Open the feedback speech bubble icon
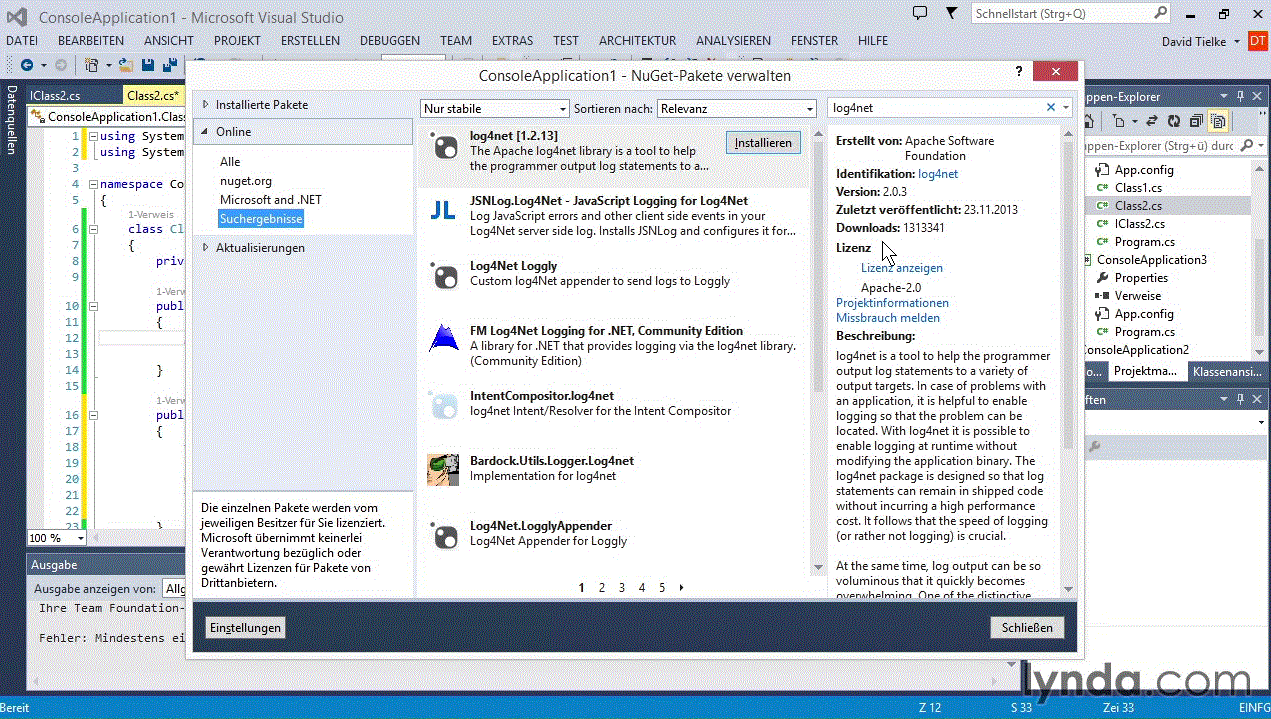 [920, 13]
